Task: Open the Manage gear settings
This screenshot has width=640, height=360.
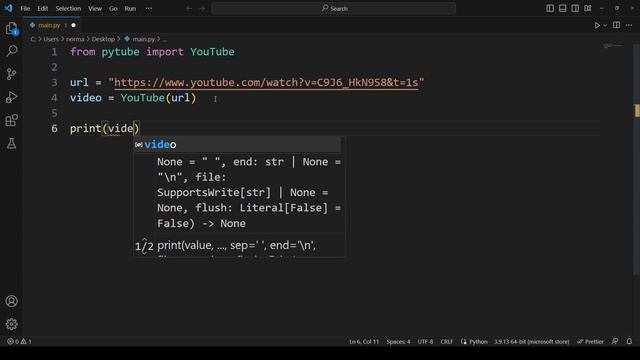Action: (11, 324)
